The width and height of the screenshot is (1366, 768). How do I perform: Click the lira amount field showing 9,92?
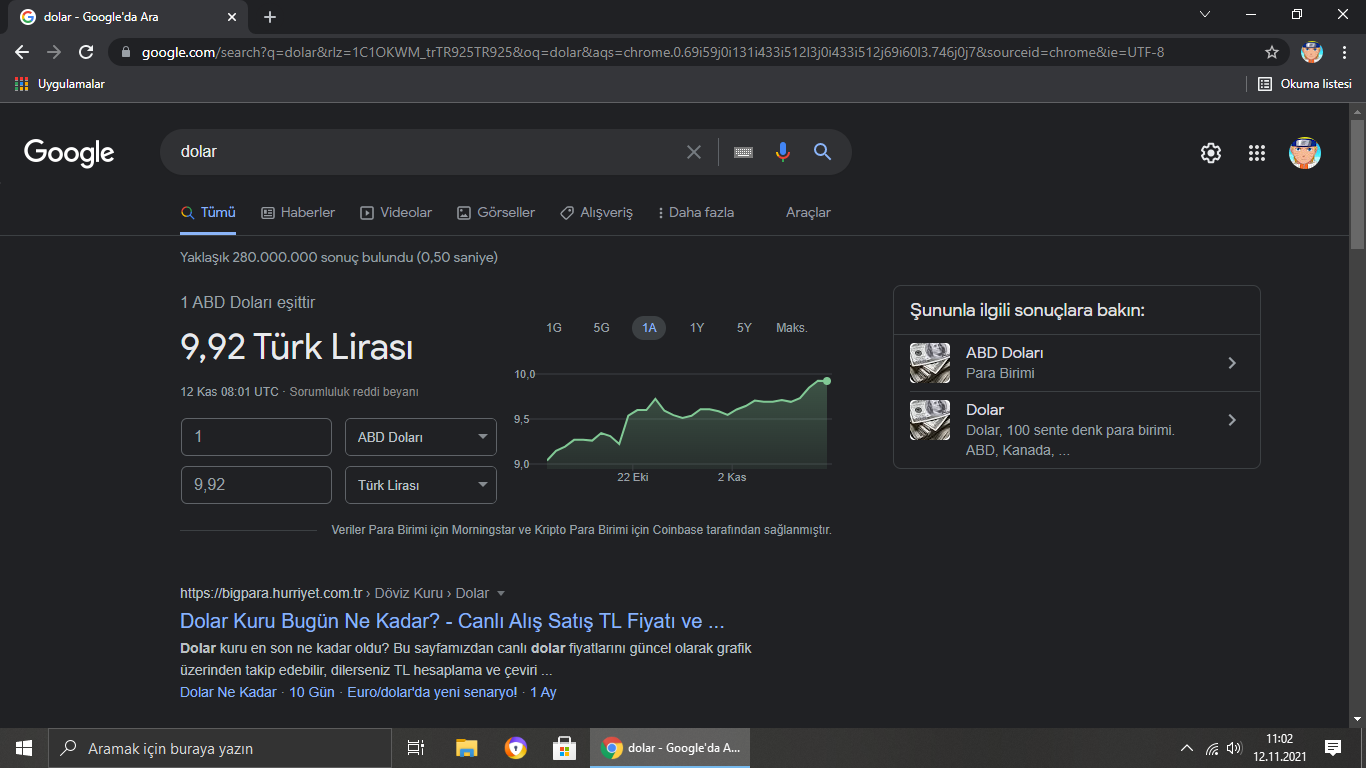coord(256,485)
